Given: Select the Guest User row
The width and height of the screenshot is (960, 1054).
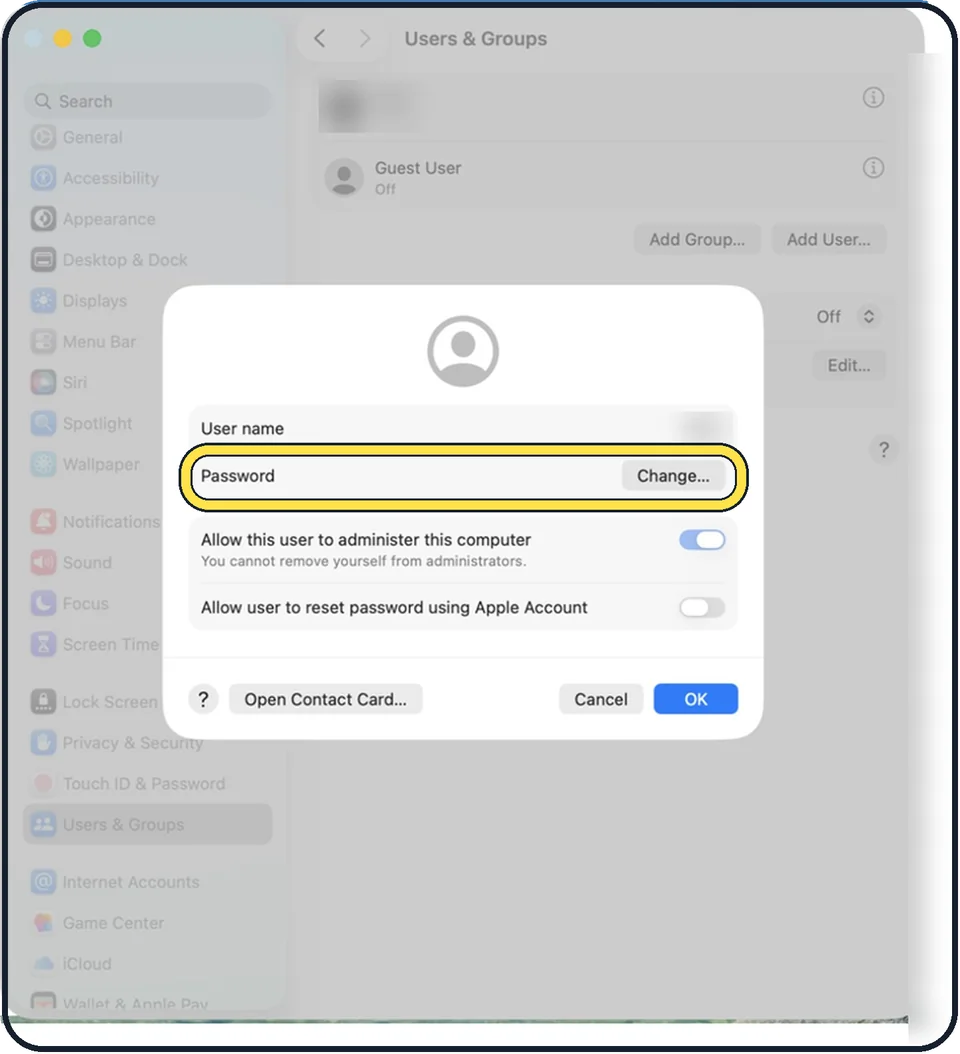Looking at the screenshot, I should [604, 177].
